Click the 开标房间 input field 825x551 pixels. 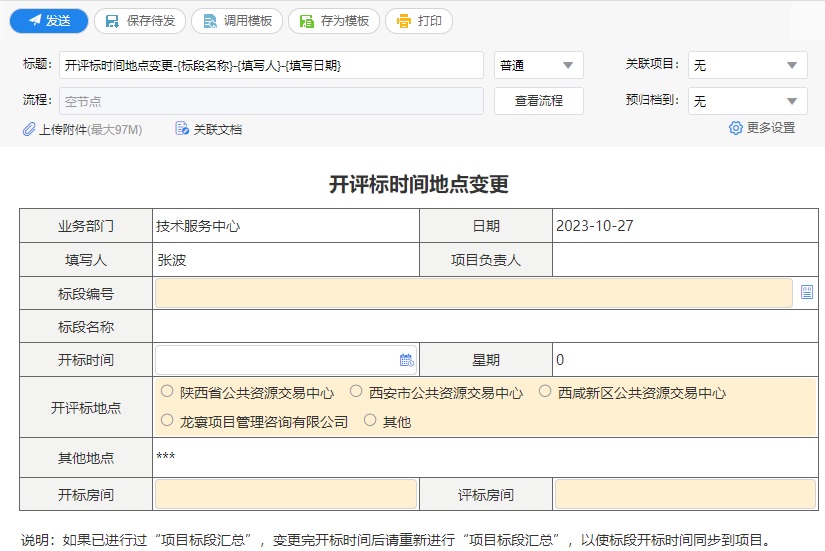click(x=286, y=494)
